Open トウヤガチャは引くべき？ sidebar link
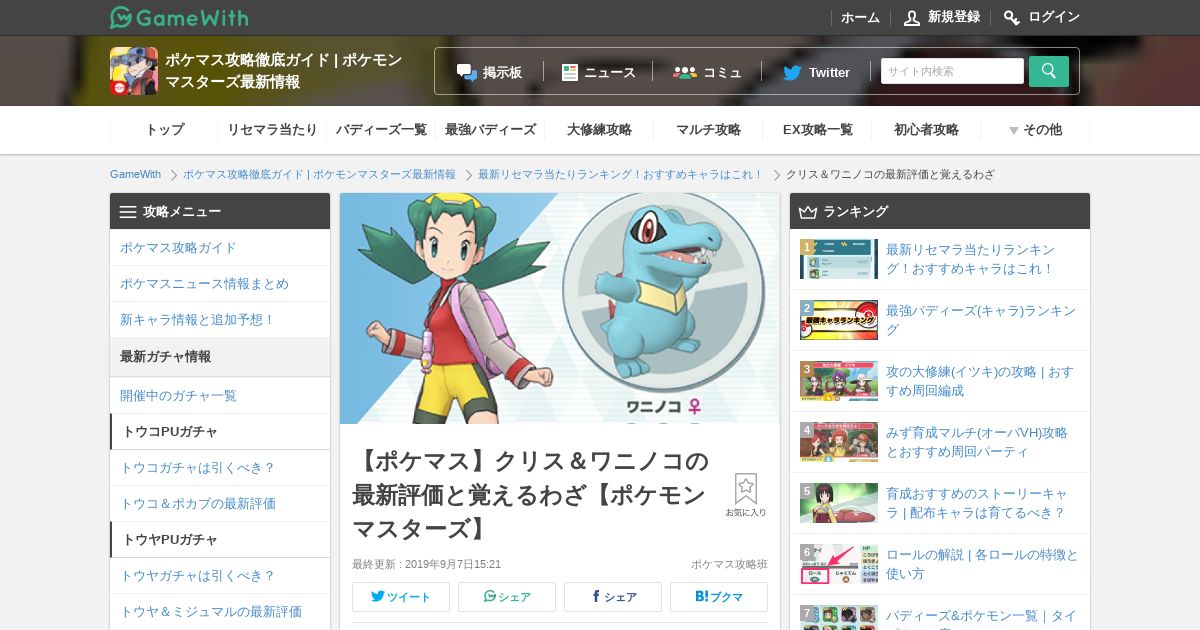The image size is (1200, 630). point(220,576)
